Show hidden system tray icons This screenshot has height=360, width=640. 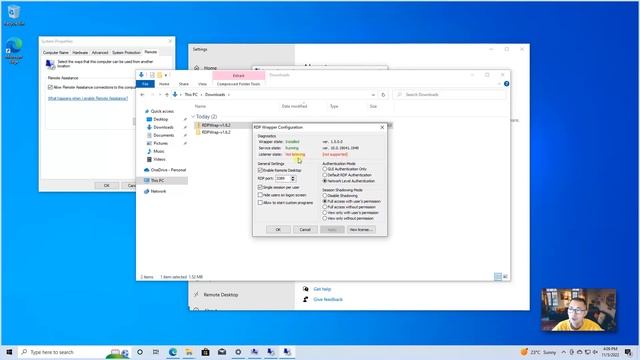564,352
